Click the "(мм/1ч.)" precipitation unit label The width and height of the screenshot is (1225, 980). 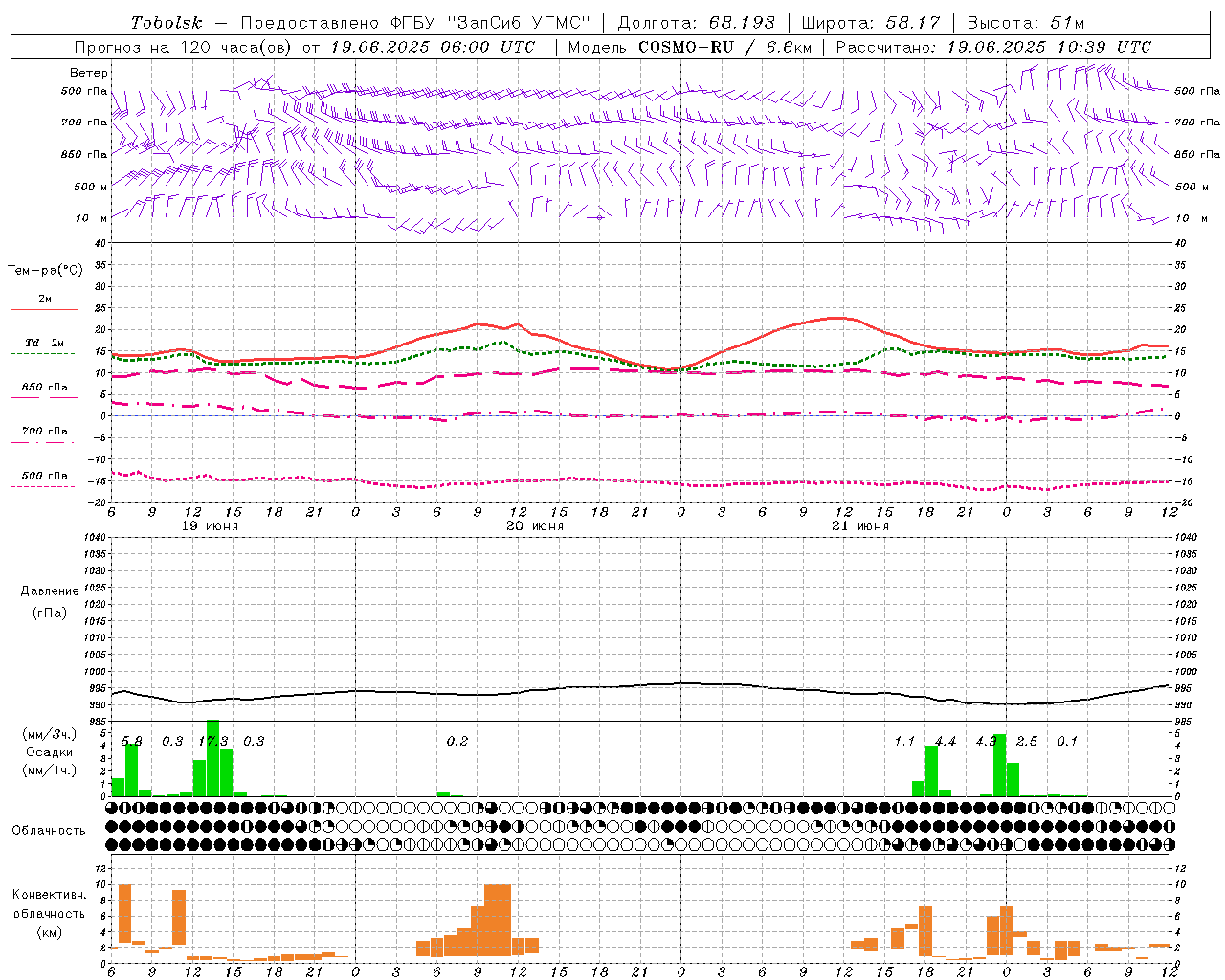pyautogui.click(x=49, y=770)
